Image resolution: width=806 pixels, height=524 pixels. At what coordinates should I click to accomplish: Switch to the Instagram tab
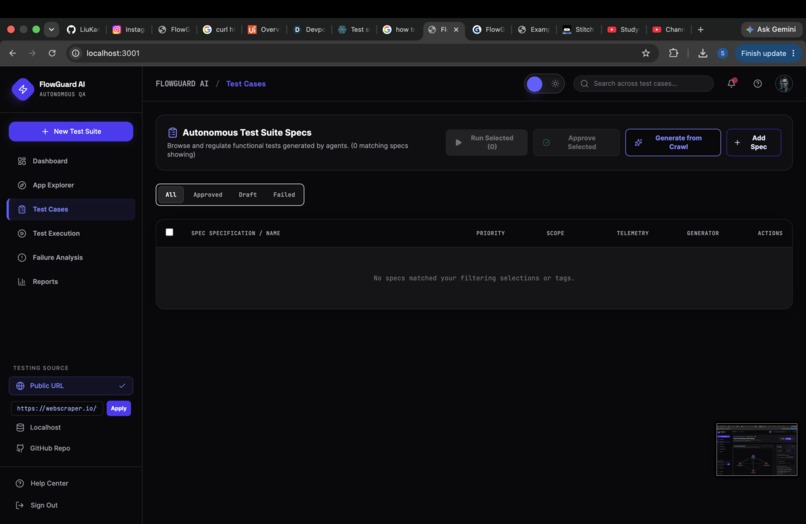click(x=129, y=29)
